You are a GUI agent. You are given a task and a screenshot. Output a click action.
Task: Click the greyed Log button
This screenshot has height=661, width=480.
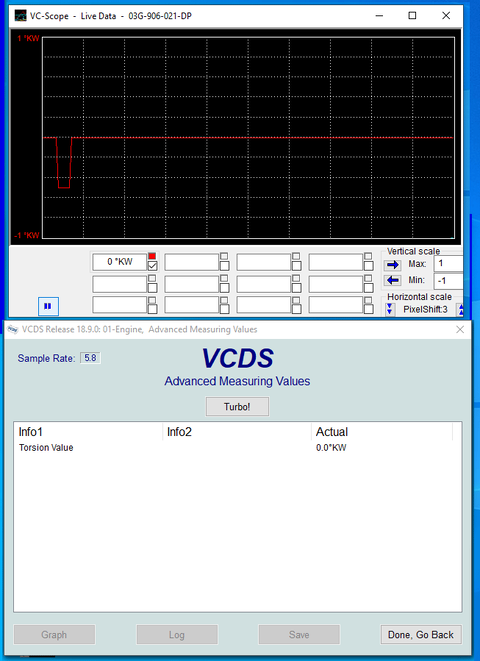pyautogui.click(x=177, y=634)
